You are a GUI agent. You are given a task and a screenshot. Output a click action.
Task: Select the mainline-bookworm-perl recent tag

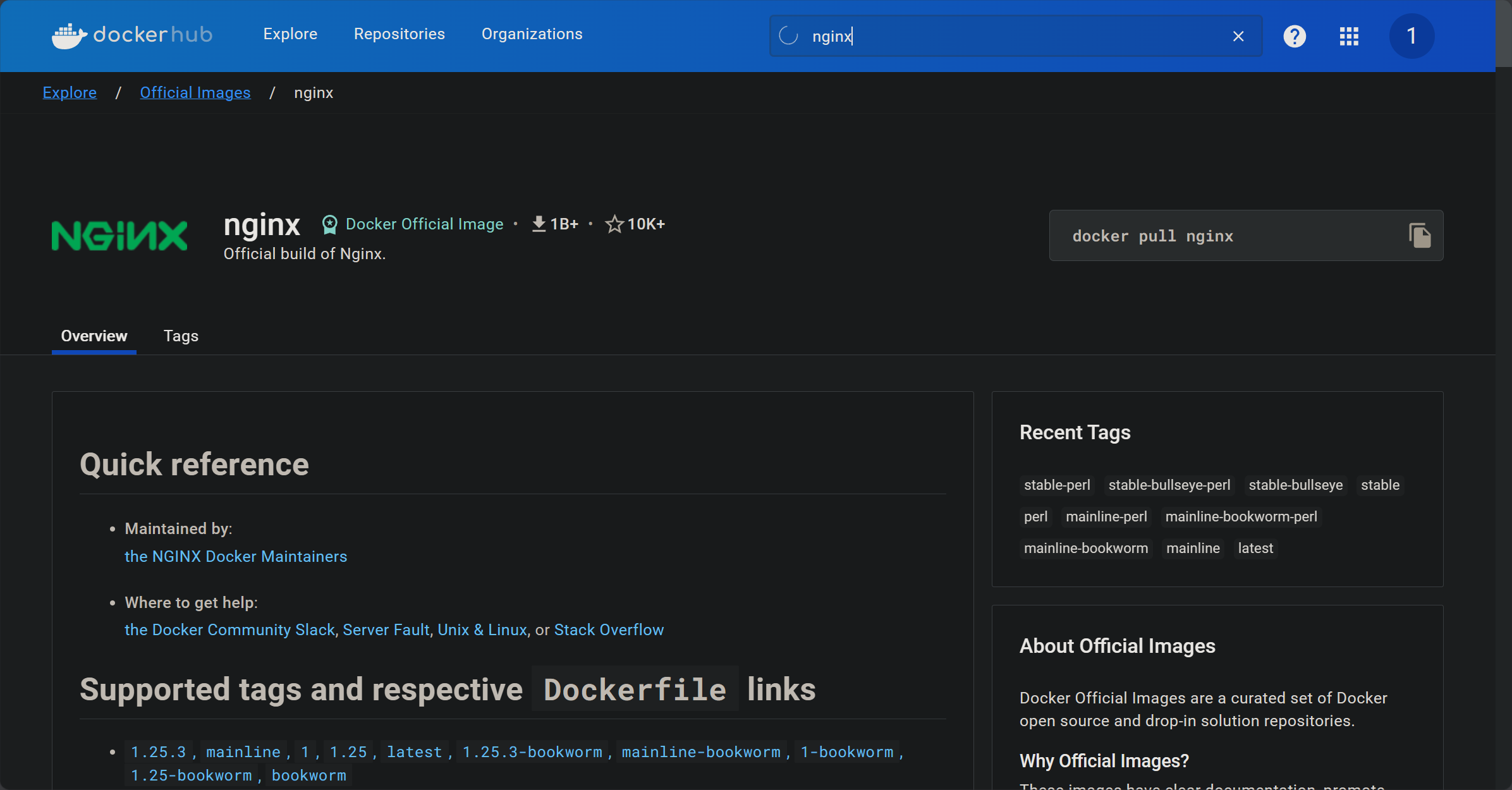point(1241,517)
